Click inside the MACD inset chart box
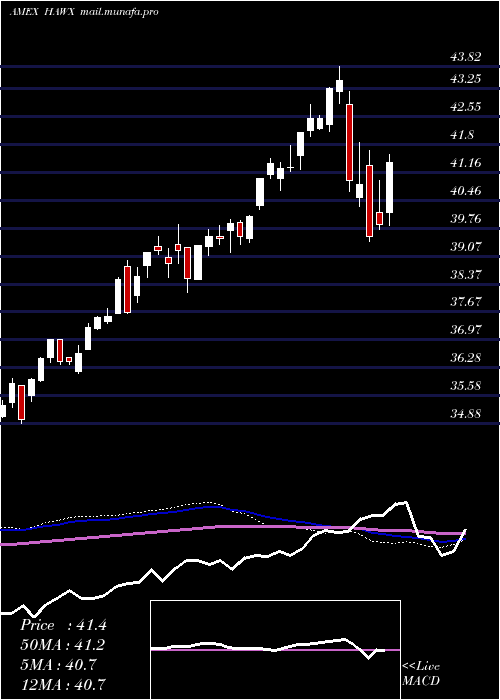 275,650
